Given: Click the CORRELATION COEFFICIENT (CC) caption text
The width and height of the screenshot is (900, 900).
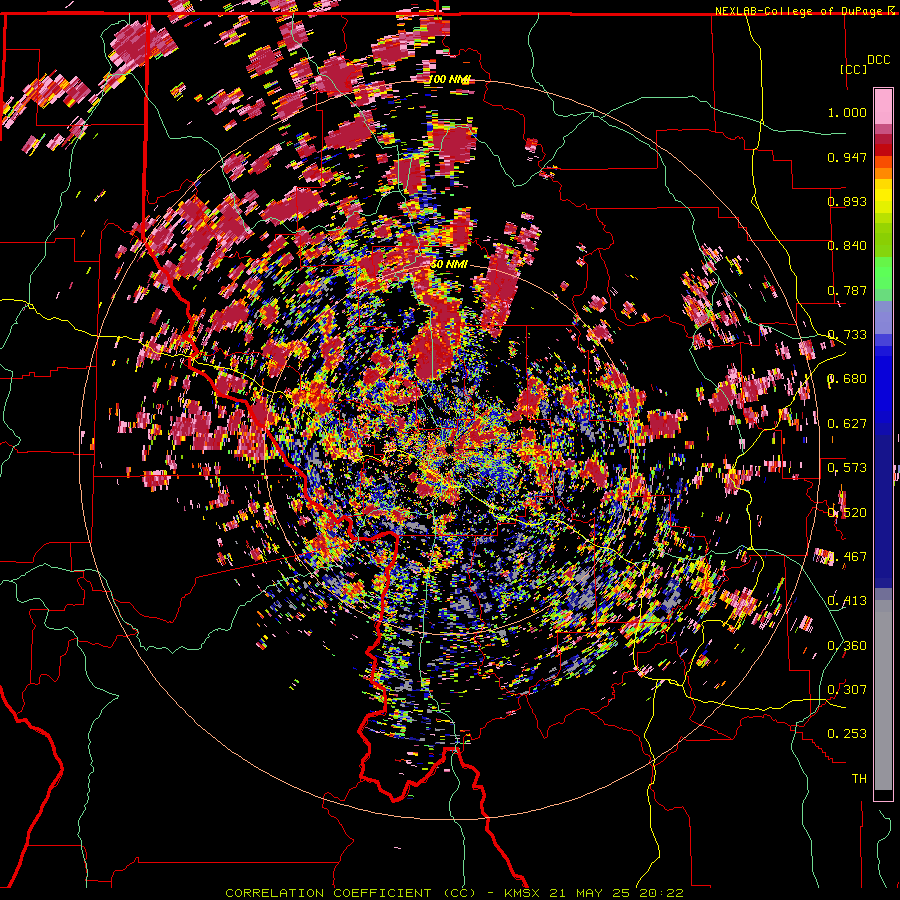Looking at the screenshot, I should [351, 893].
